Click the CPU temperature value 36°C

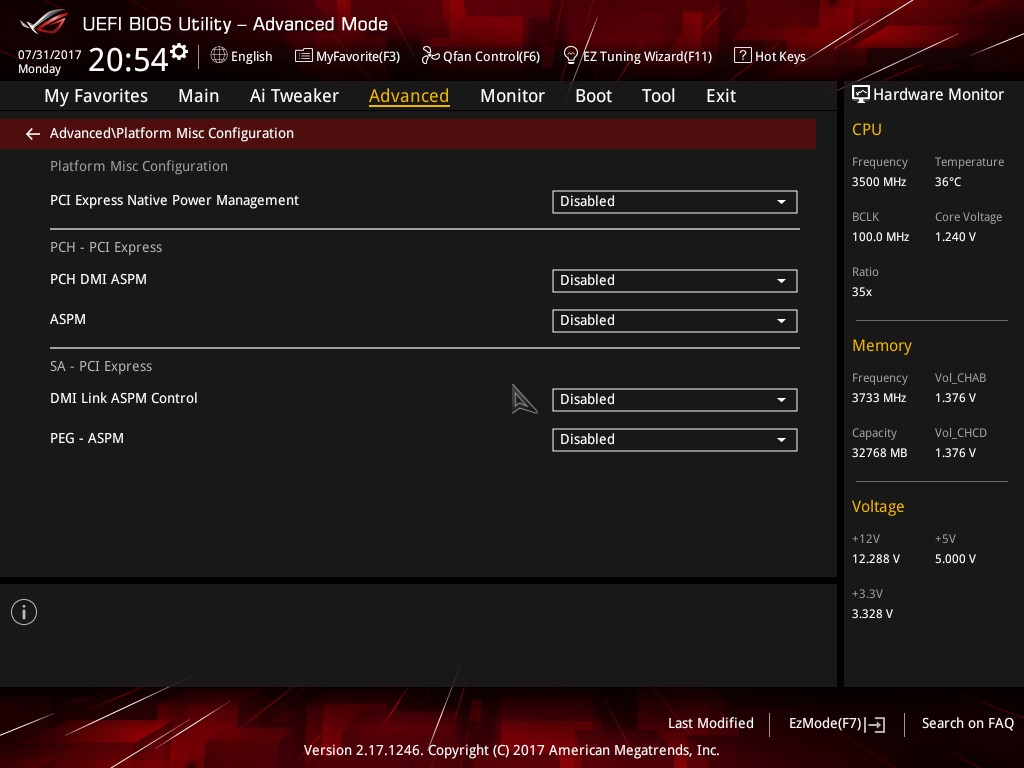(x=948, y=182)
